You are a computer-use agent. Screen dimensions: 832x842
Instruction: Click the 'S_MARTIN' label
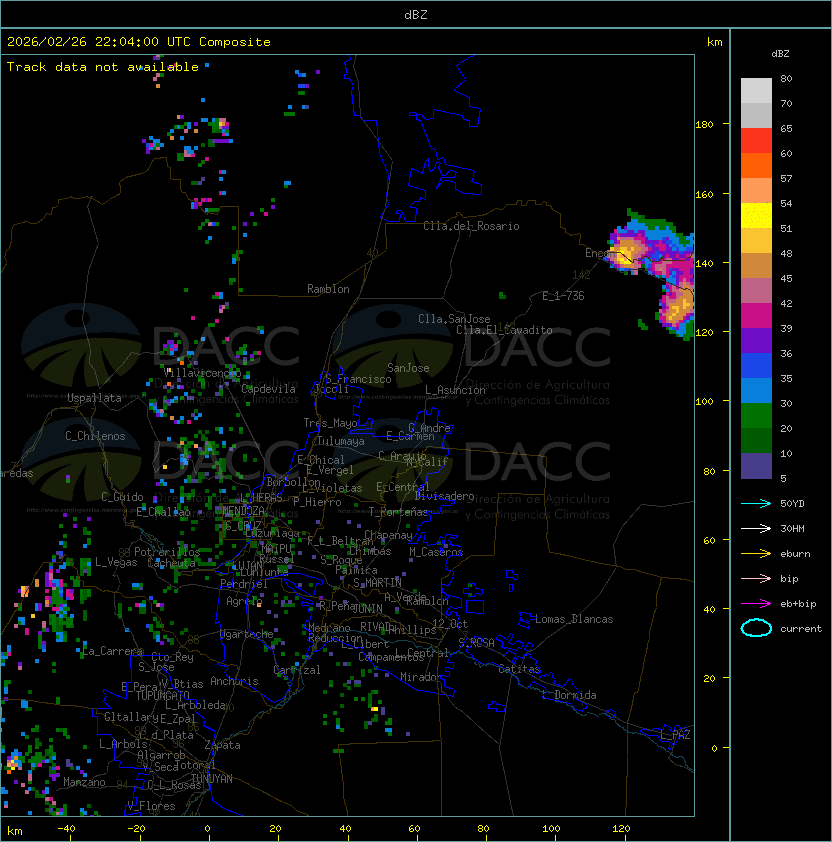[377, 582]
